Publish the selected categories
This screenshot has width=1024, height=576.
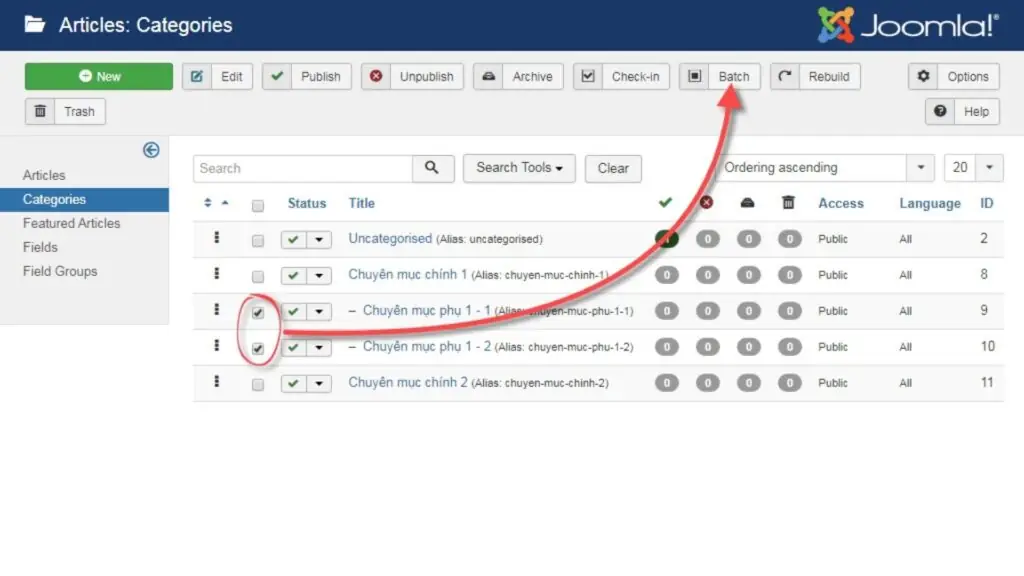(x=306, y=76)
